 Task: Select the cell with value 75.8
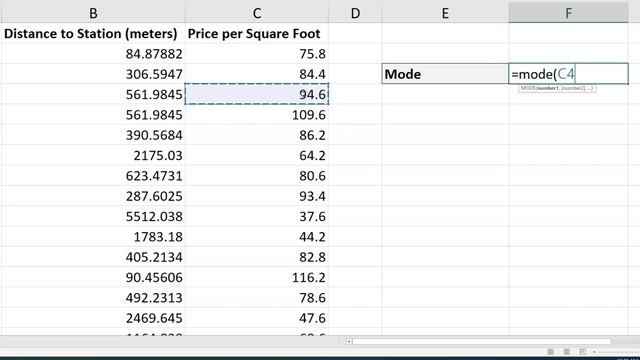tap(257, 54)
